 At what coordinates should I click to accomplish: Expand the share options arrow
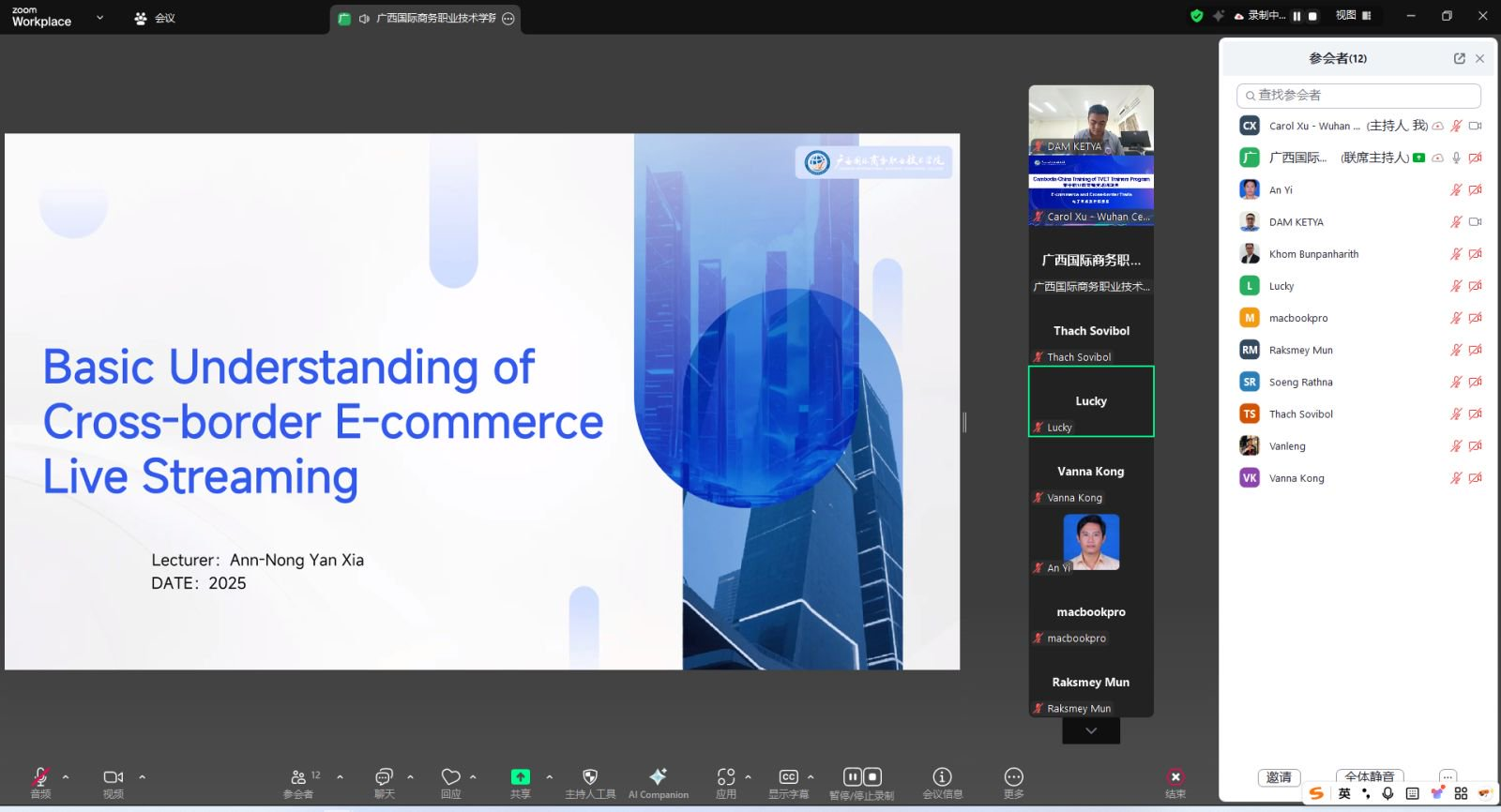(550, 777)
